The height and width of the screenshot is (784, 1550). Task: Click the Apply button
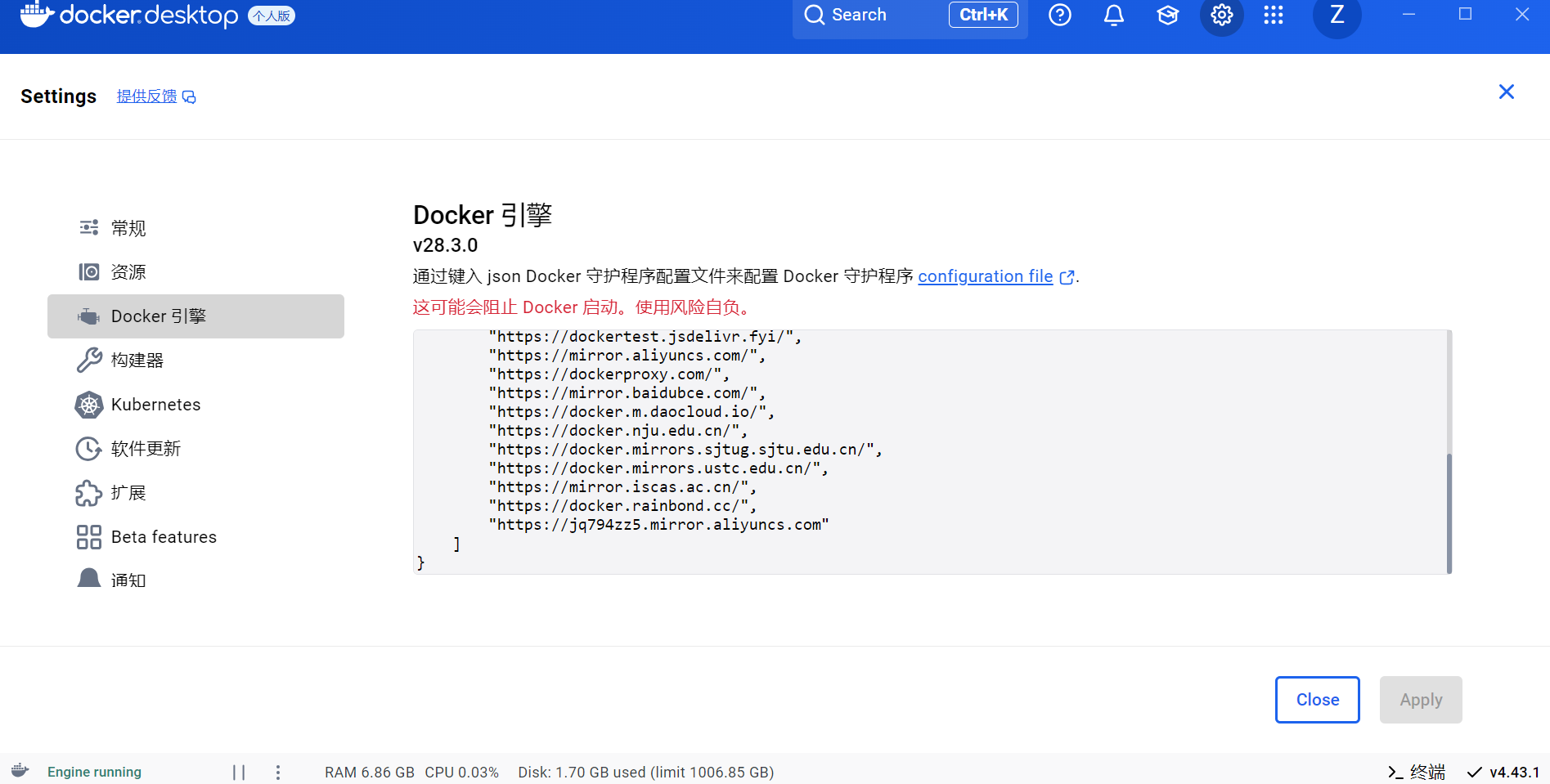click(1421, 700)
